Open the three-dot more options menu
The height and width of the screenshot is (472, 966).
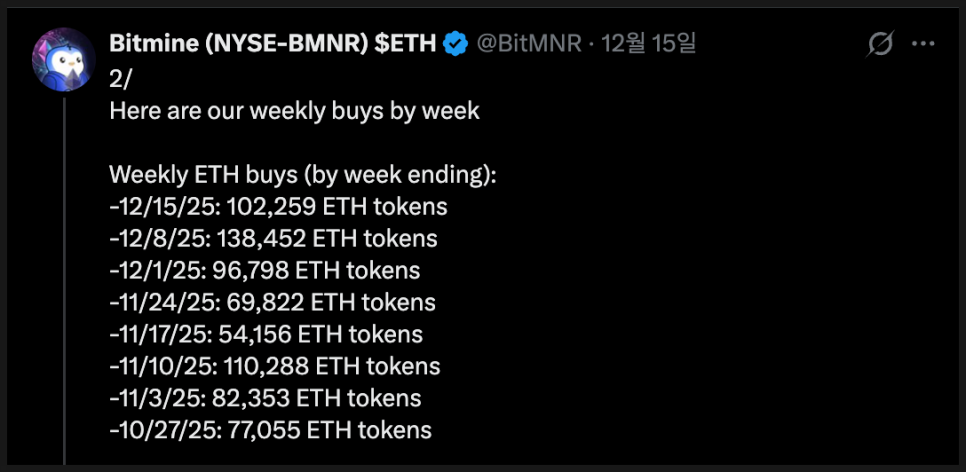click(925, 45)
